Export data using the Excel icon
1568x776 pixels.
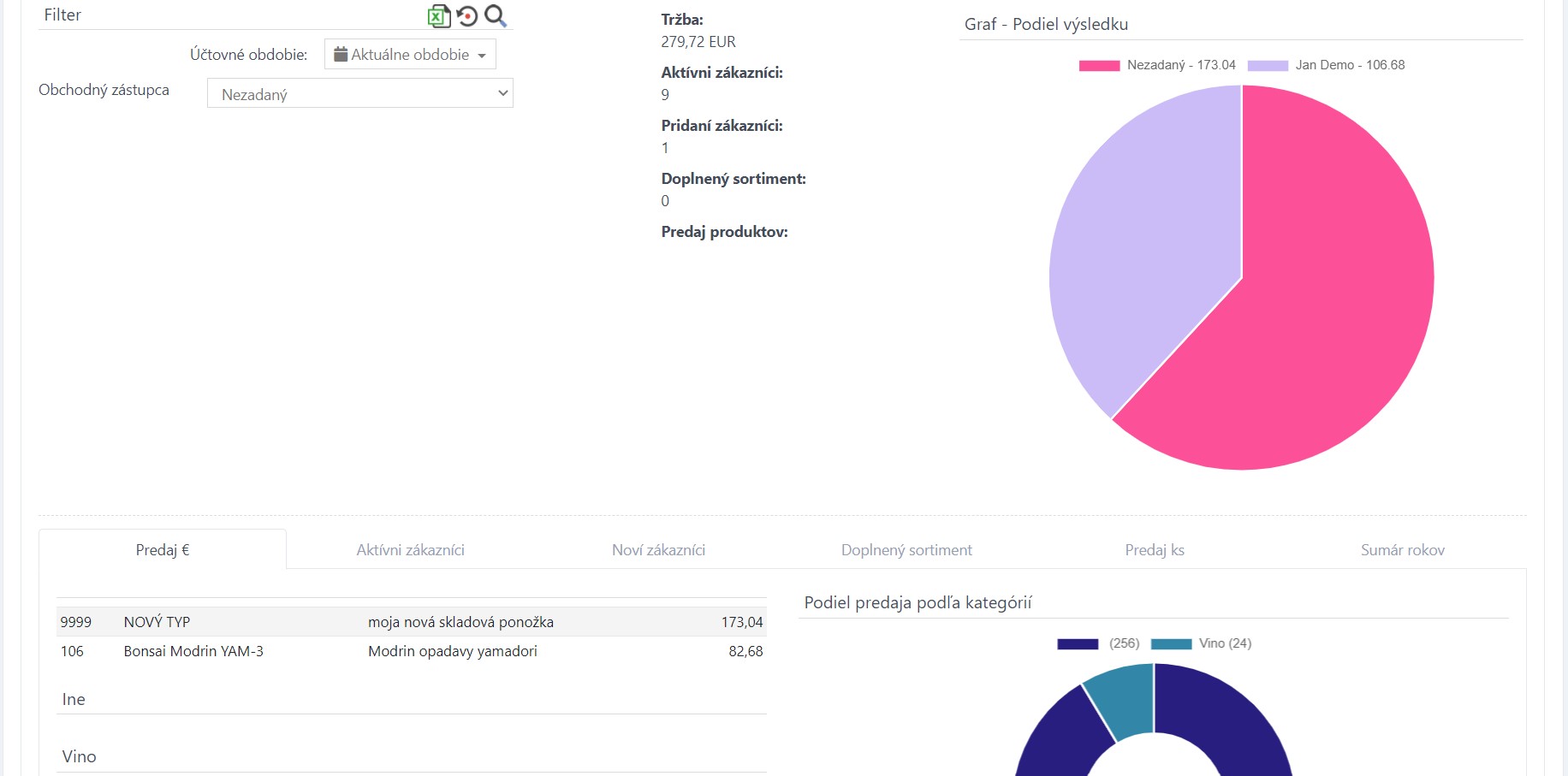439,16
